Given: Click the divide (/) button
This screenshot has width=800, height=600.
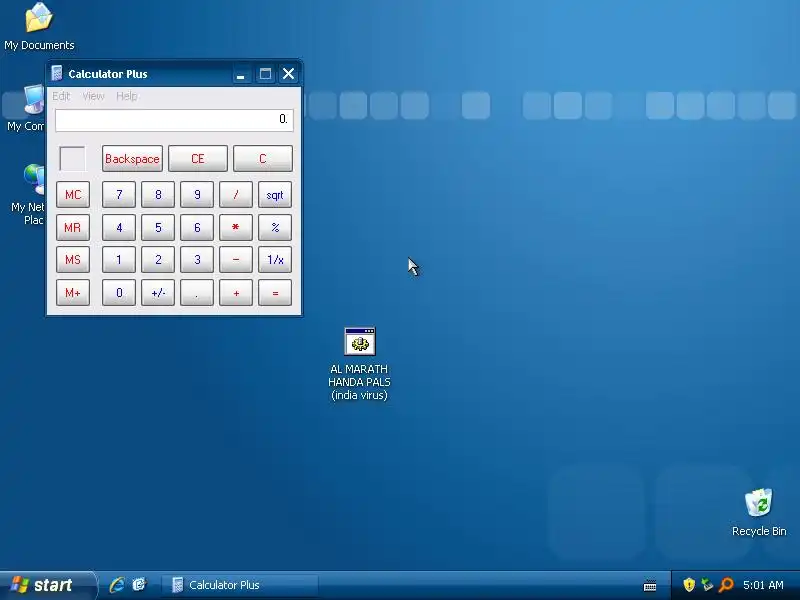Looking at the screenshot, I should tap(236, 194).
